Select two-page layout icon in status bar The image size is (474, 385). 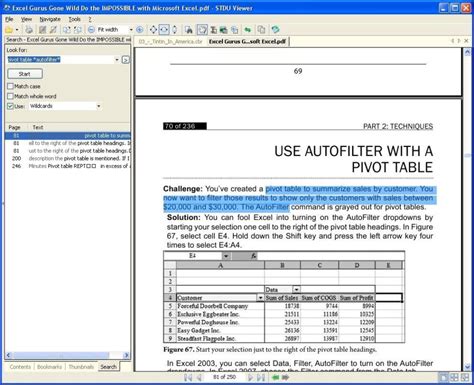[x=454, y=377]
